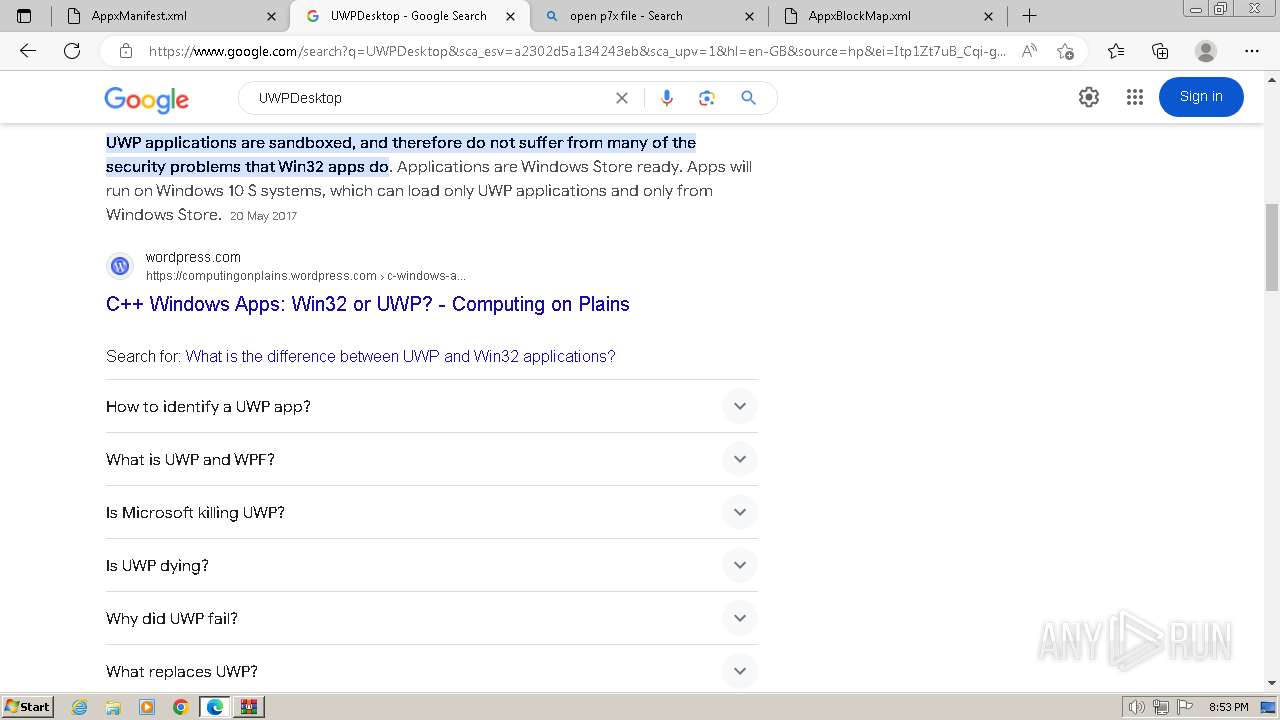Expand Why did UWP fail?

[x=432, y=618]
